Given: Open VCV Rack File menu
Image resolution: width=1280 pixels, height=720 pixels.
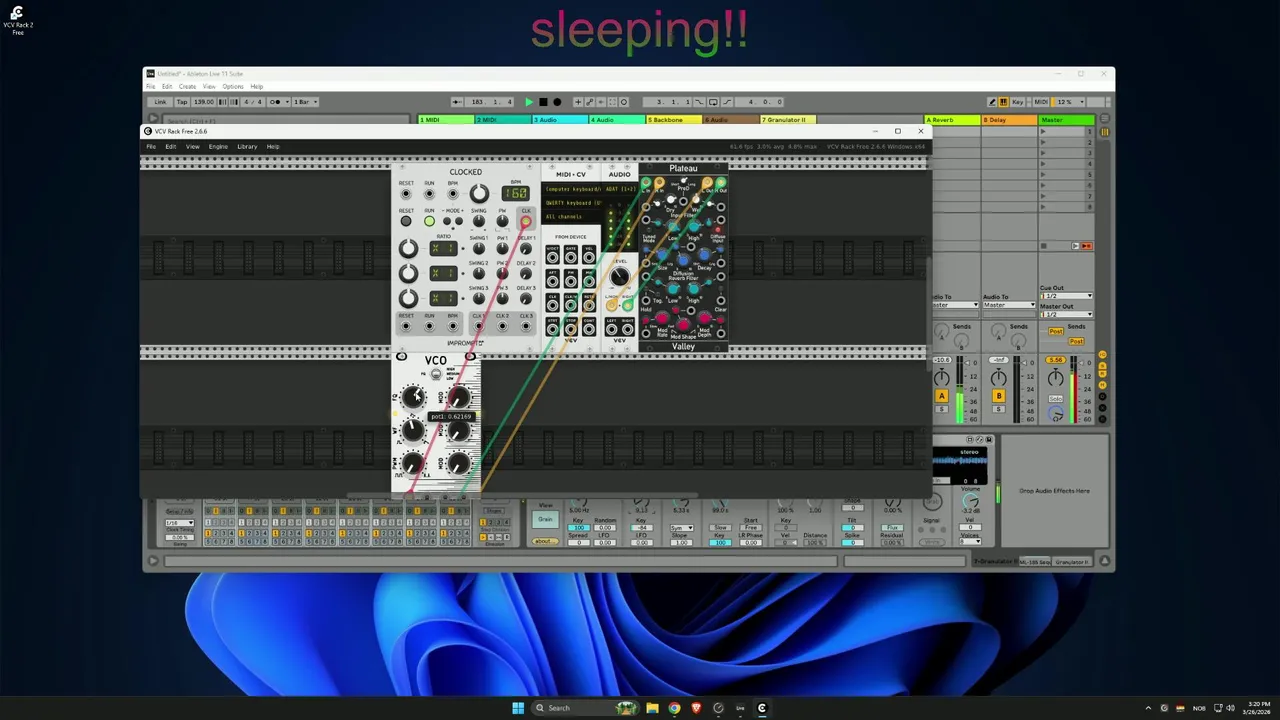Looking at the screenshot, I should tap(151, 146).
